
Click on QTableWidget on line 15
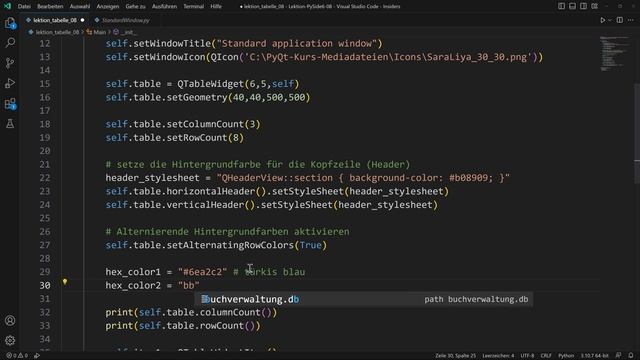pyautogui.click(x=211, y=84)
